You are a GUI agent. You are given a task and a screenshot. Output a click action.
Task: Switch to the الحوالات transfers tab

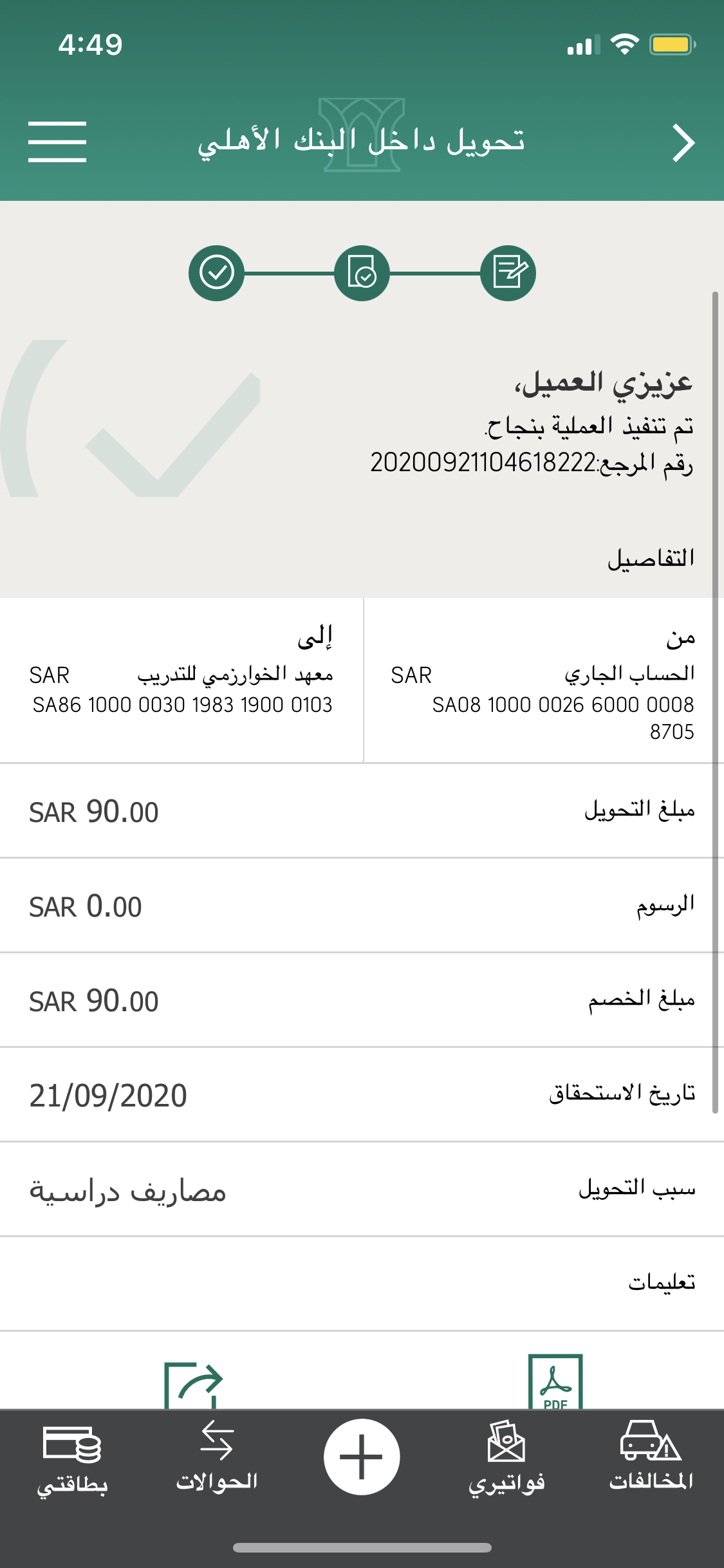tap(217, 1458)
